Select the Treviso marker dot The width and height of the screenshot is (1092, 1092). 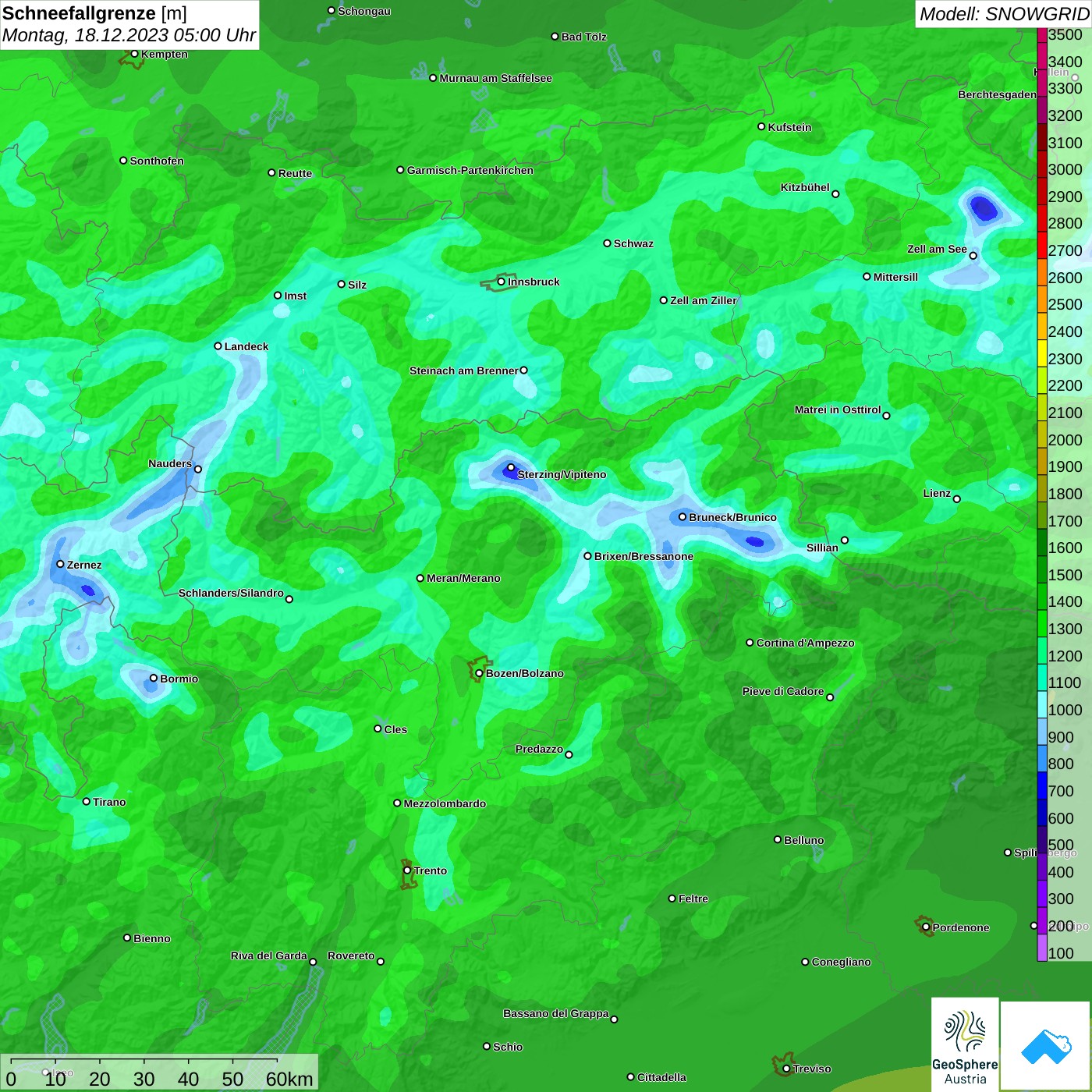pos(786,1069)
